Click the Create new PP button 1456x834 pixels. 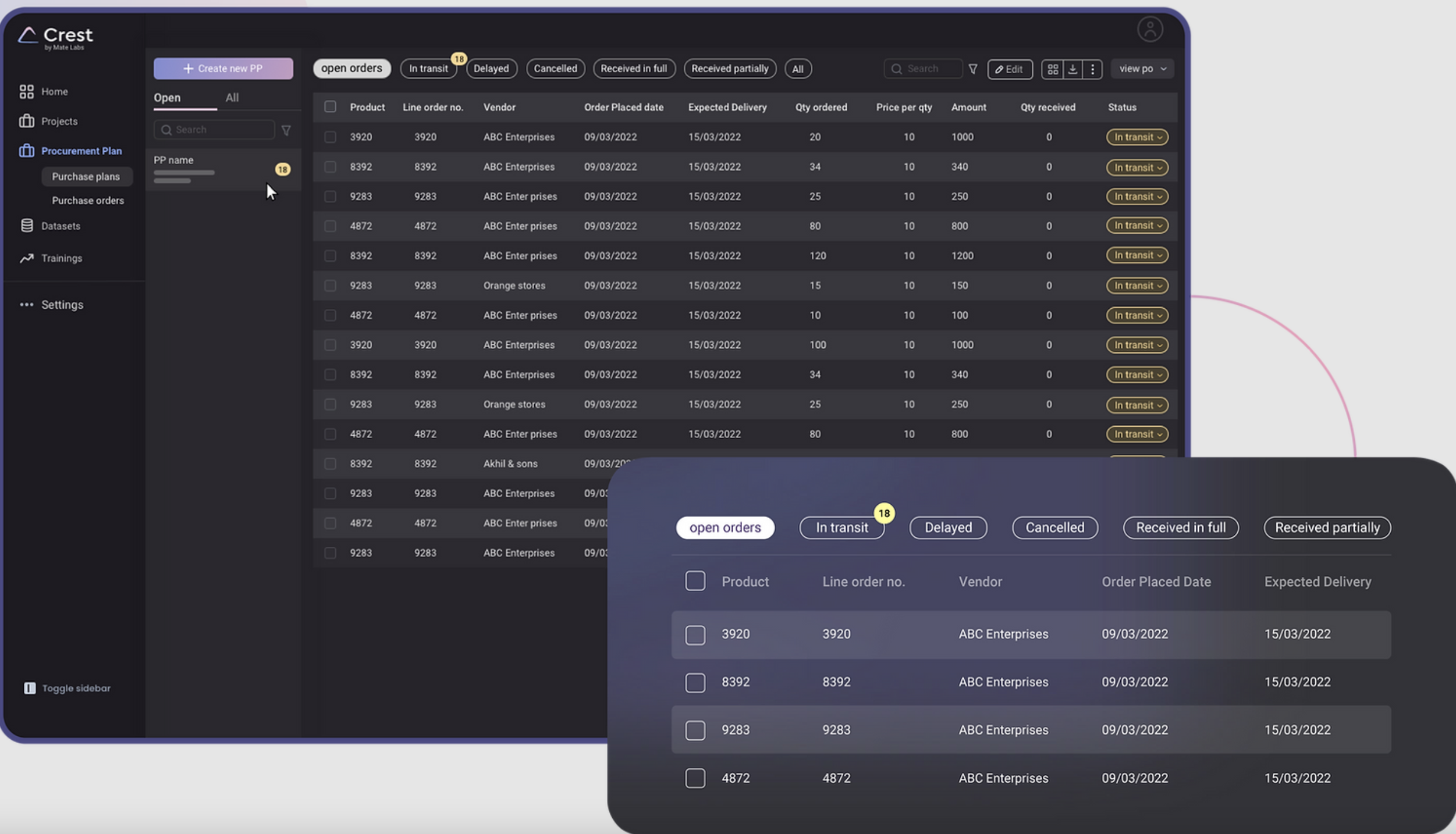[223, 69]
